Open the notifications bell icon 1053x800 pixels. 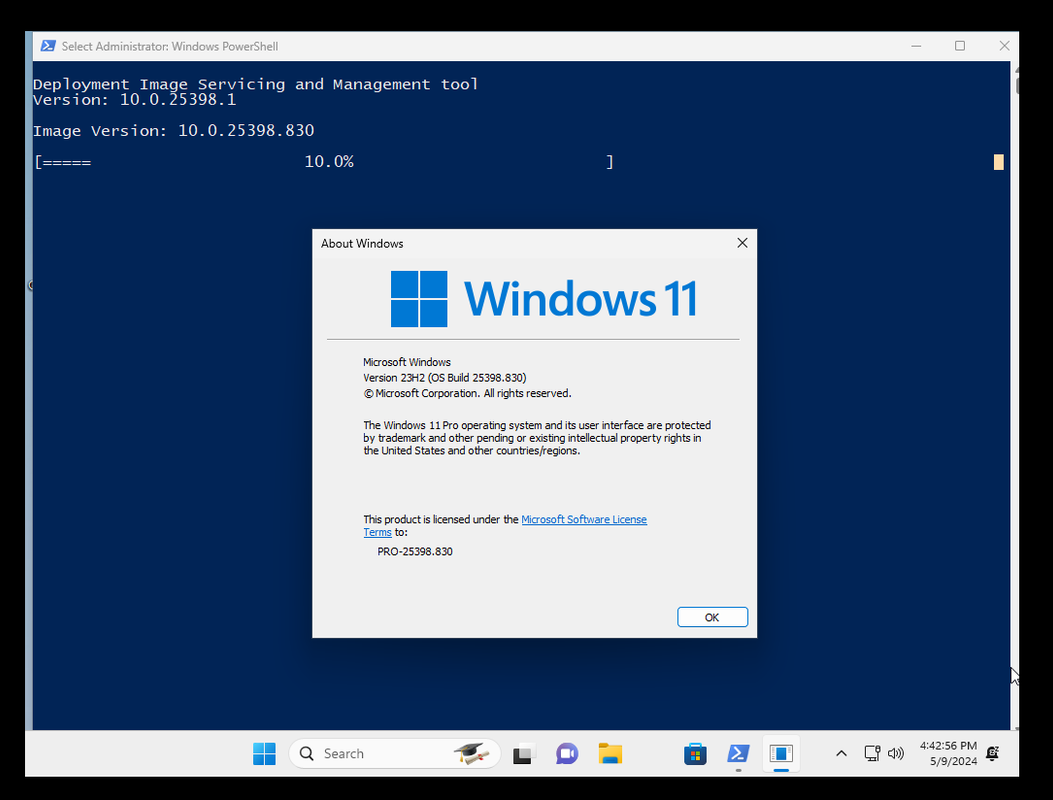[x=993, y=754]
